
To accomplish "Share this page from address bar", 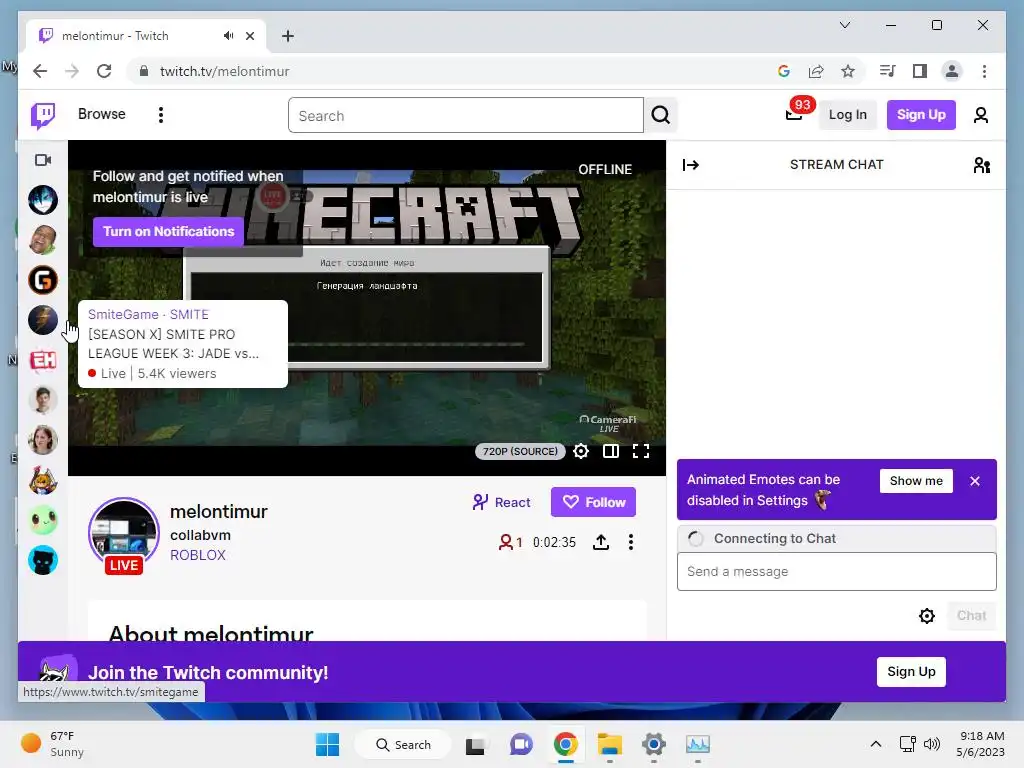I will 816,71.
